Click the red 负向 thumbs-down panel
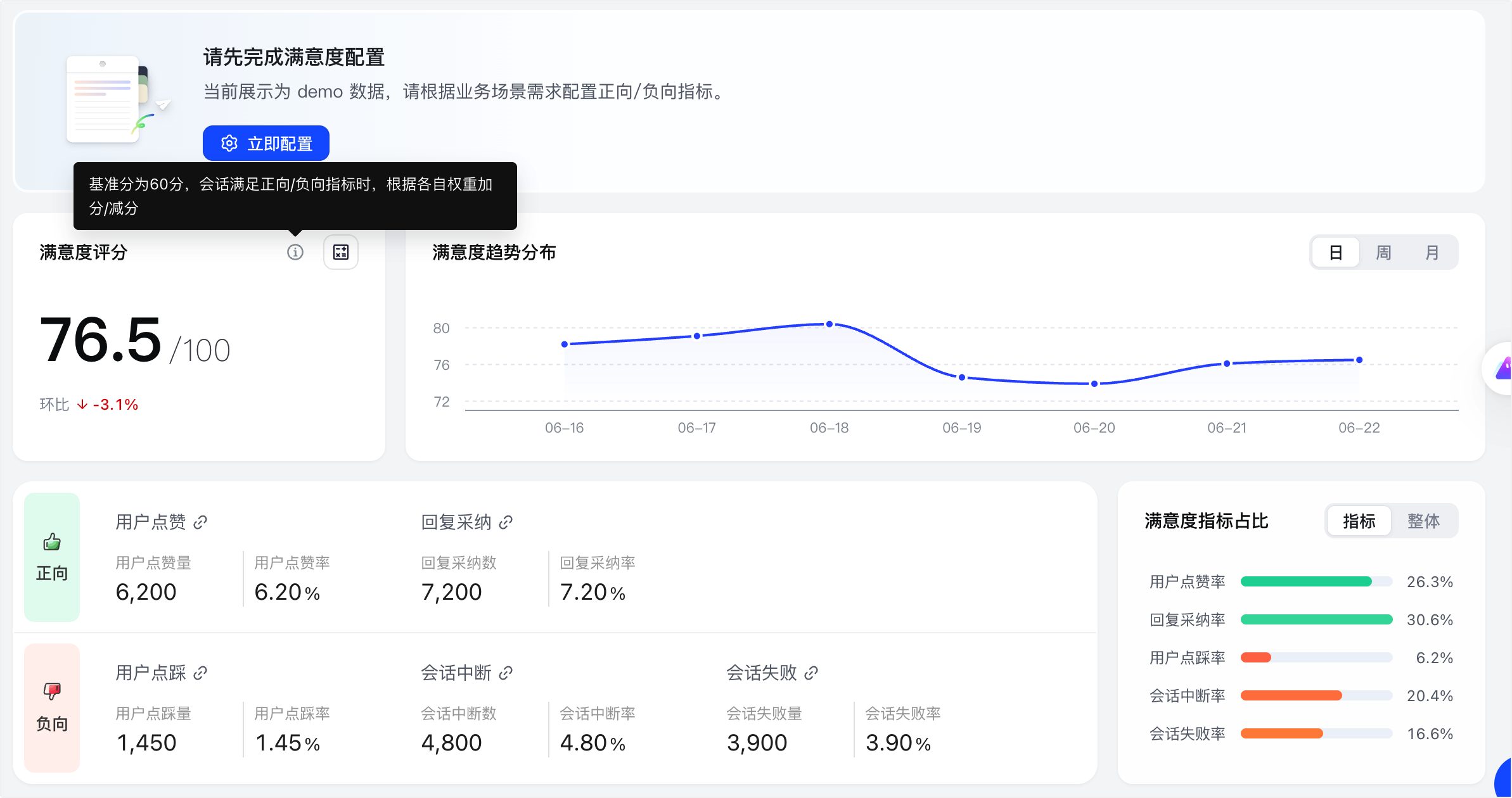Screen dimensions: 1512x798 [x=52, y=707]
